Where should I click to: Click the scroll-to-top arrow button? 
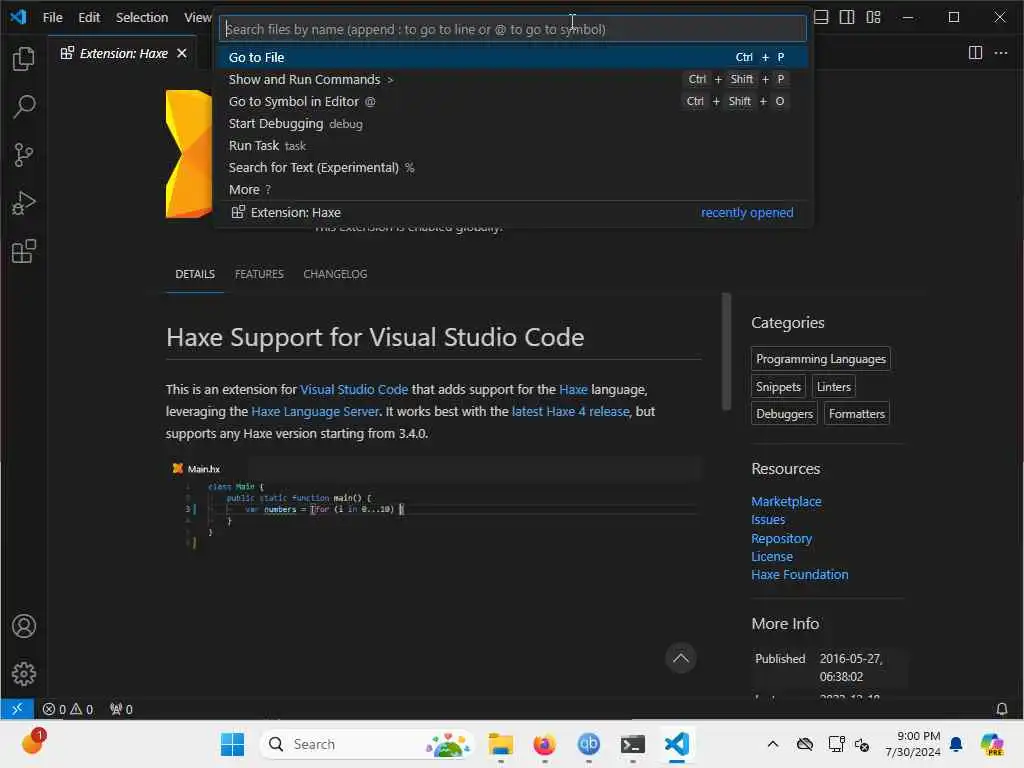pyautogui.click(x=680, y=658)
